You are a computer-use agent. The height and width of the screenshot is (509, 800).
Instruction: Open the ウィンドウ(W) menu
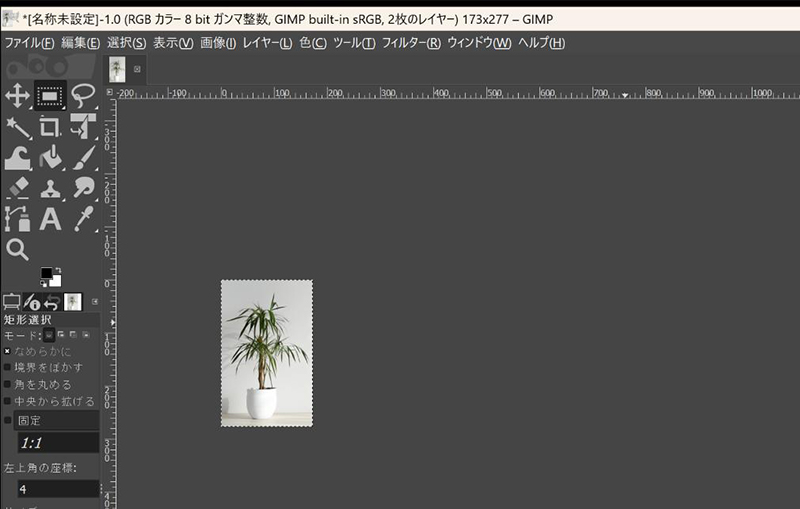tap(479, 43)
